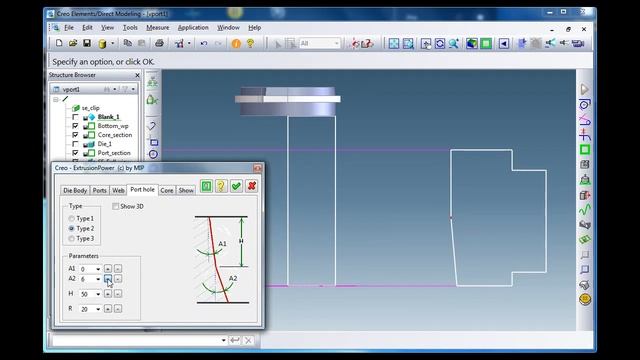The image size is (640, 360).
Task: Open the dropdown arrow next to cylinder icon
Action: point(113,43)
